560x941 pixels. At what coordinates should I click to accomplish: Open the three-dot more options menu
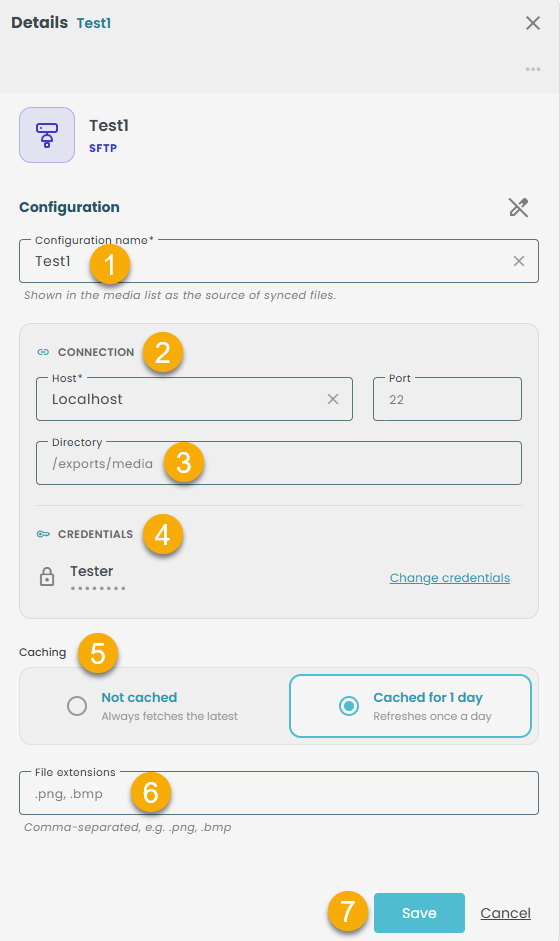(533, 69)
